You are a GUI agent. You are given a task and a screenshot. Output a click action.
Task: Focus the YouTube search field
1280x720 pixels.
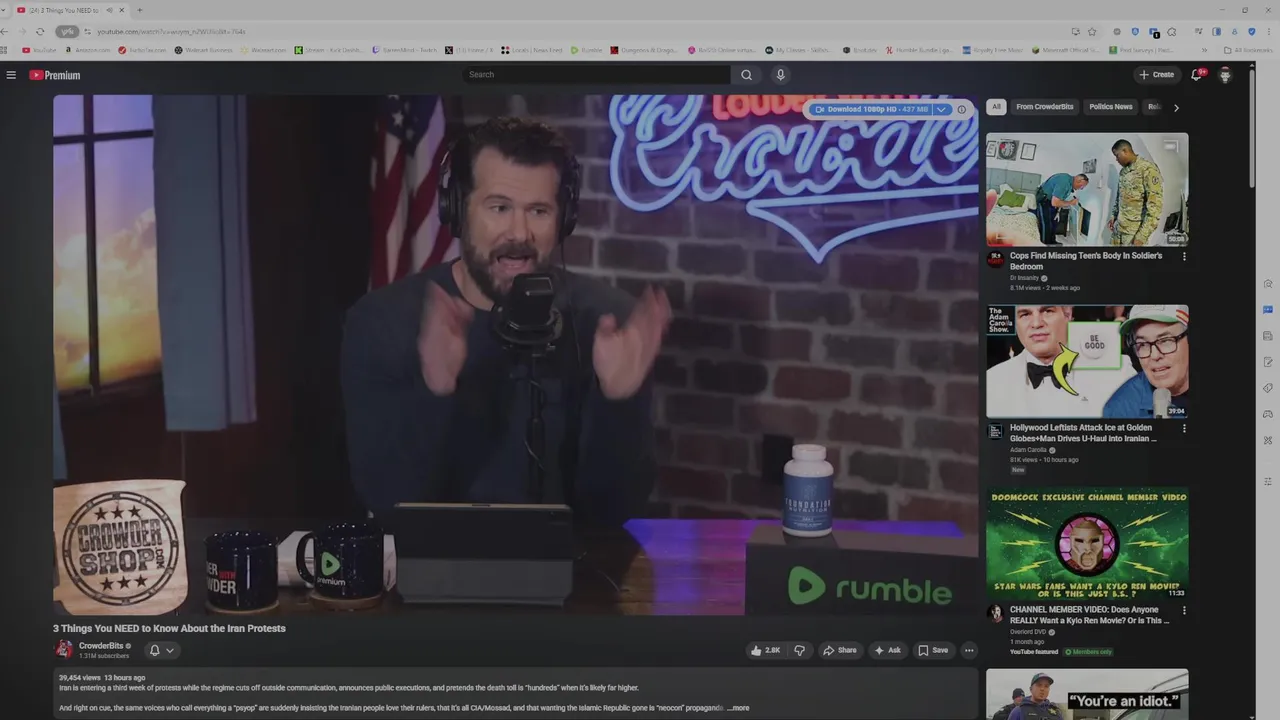tap(598, 75)
